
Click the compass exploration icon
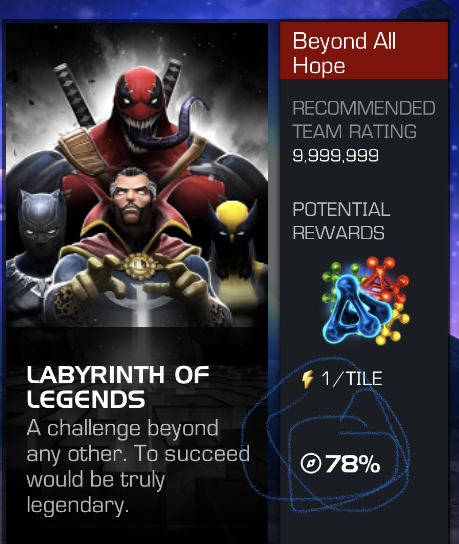[x=311, y=464]
